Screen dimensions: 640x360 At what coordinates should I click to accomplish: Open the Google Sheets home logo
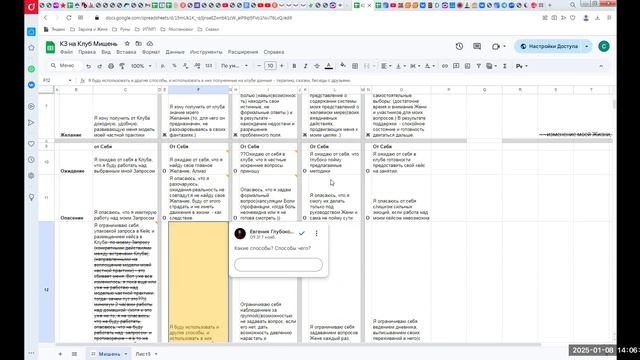click(50, 47)
